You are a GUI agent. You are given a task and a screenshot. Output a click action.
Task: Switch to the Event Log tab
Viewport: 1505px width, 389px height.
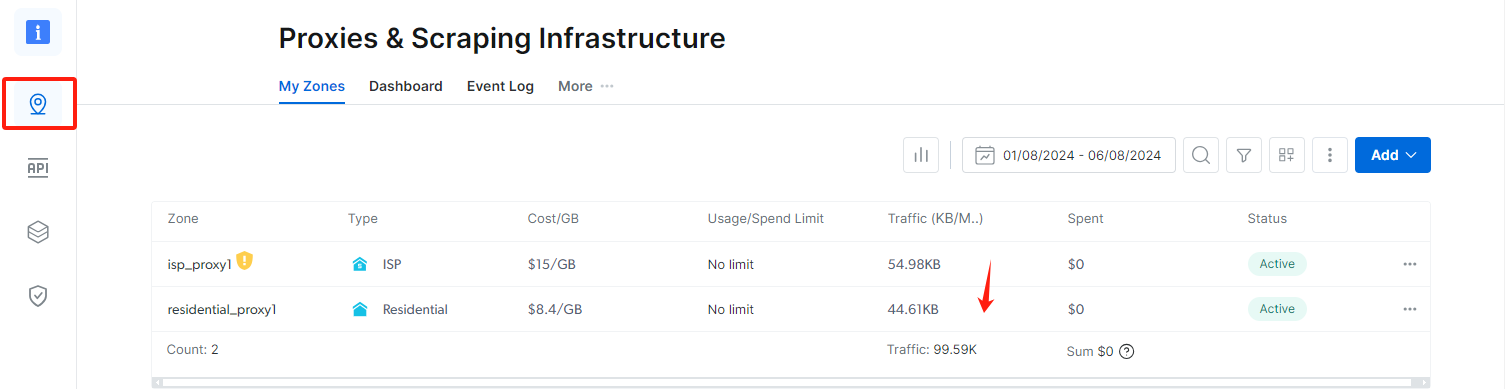(500, 86)
